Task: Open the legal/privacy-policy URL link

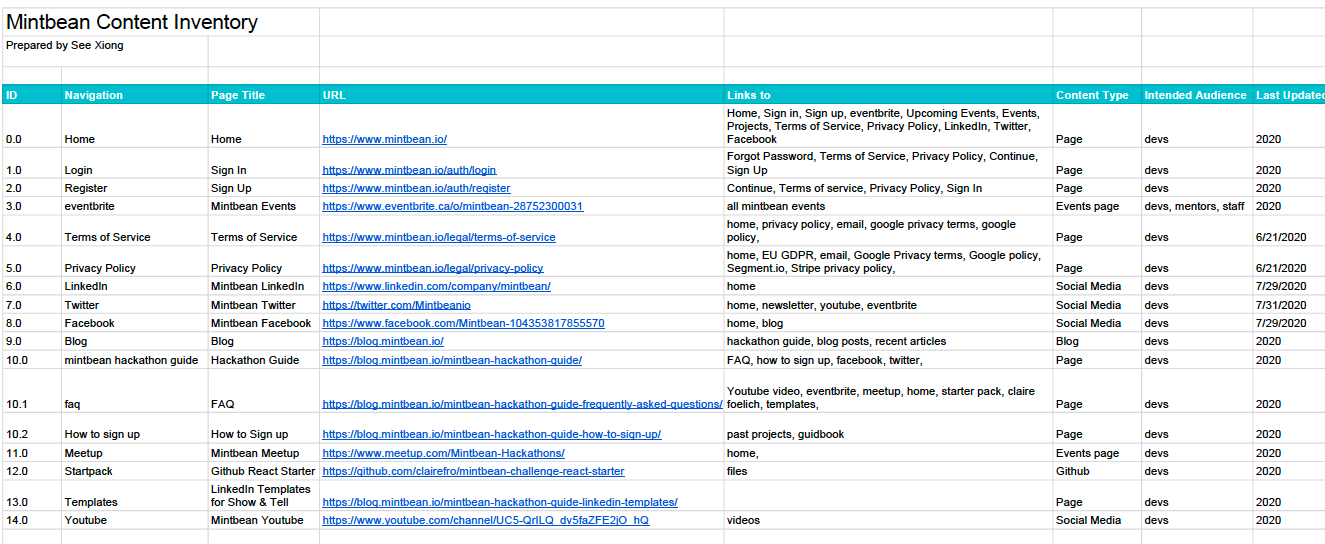Action: click(433, 269)
